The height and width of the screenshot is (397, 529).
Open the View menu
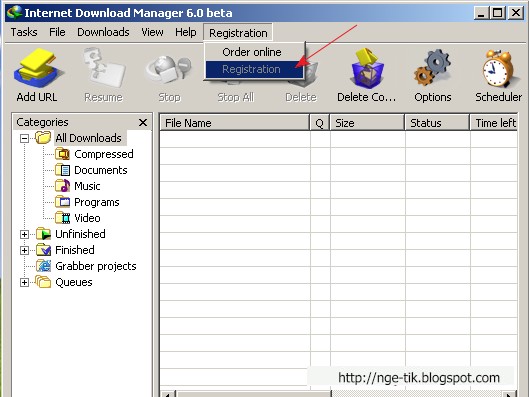[152, 32]
